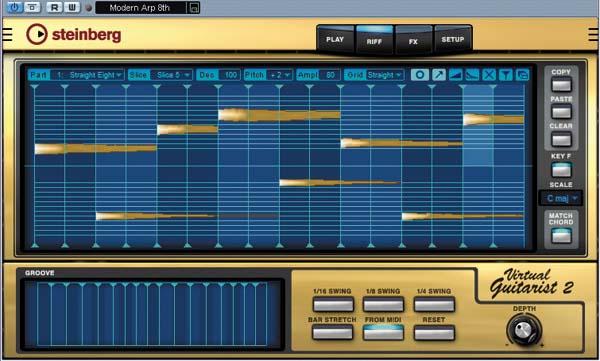Enable the 1/8 SWING button
Viewport: 600px width, 361px height.
(x=383, y=305)
